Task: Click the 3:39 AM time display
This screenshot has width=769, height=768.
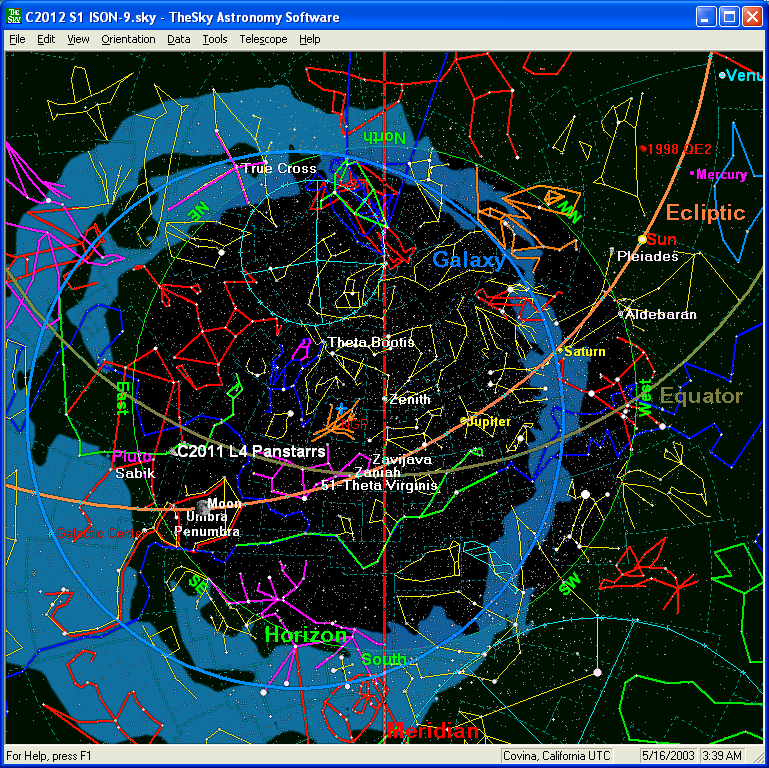Action: coord(723,756)
